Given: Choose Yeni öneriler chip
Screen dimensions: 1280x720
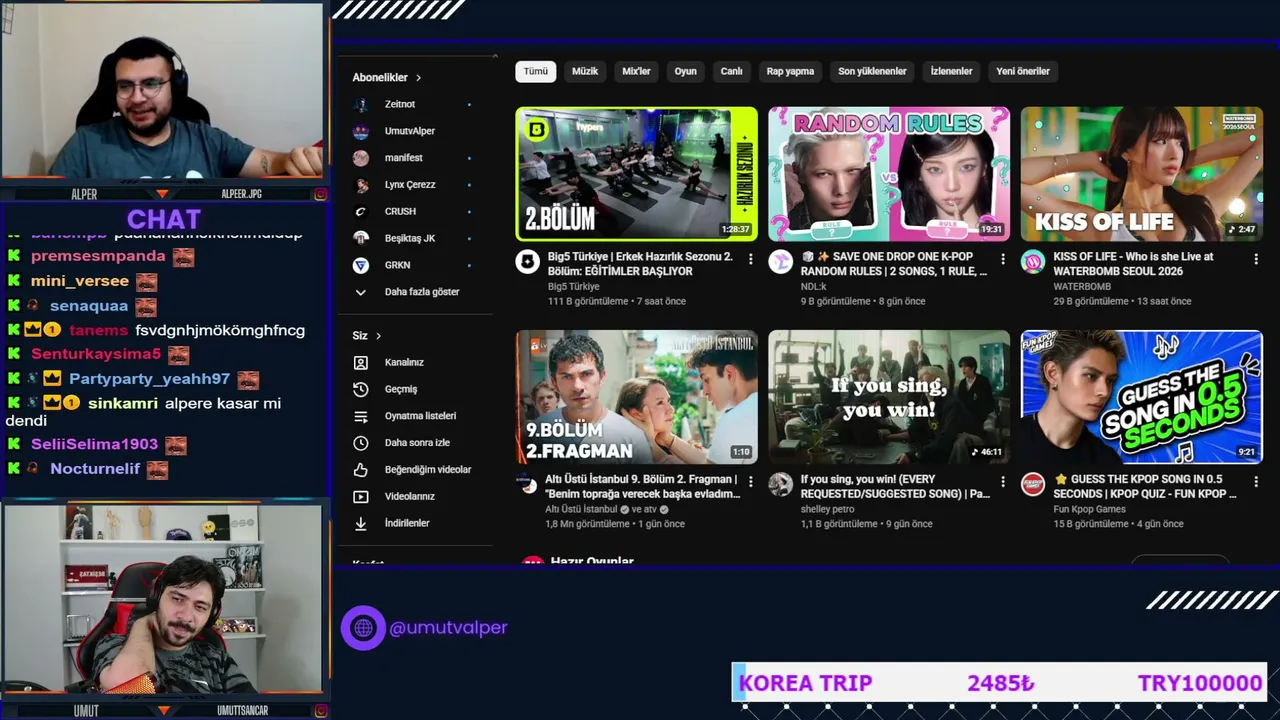Looking at the screenshot, I should [1023, 71].
